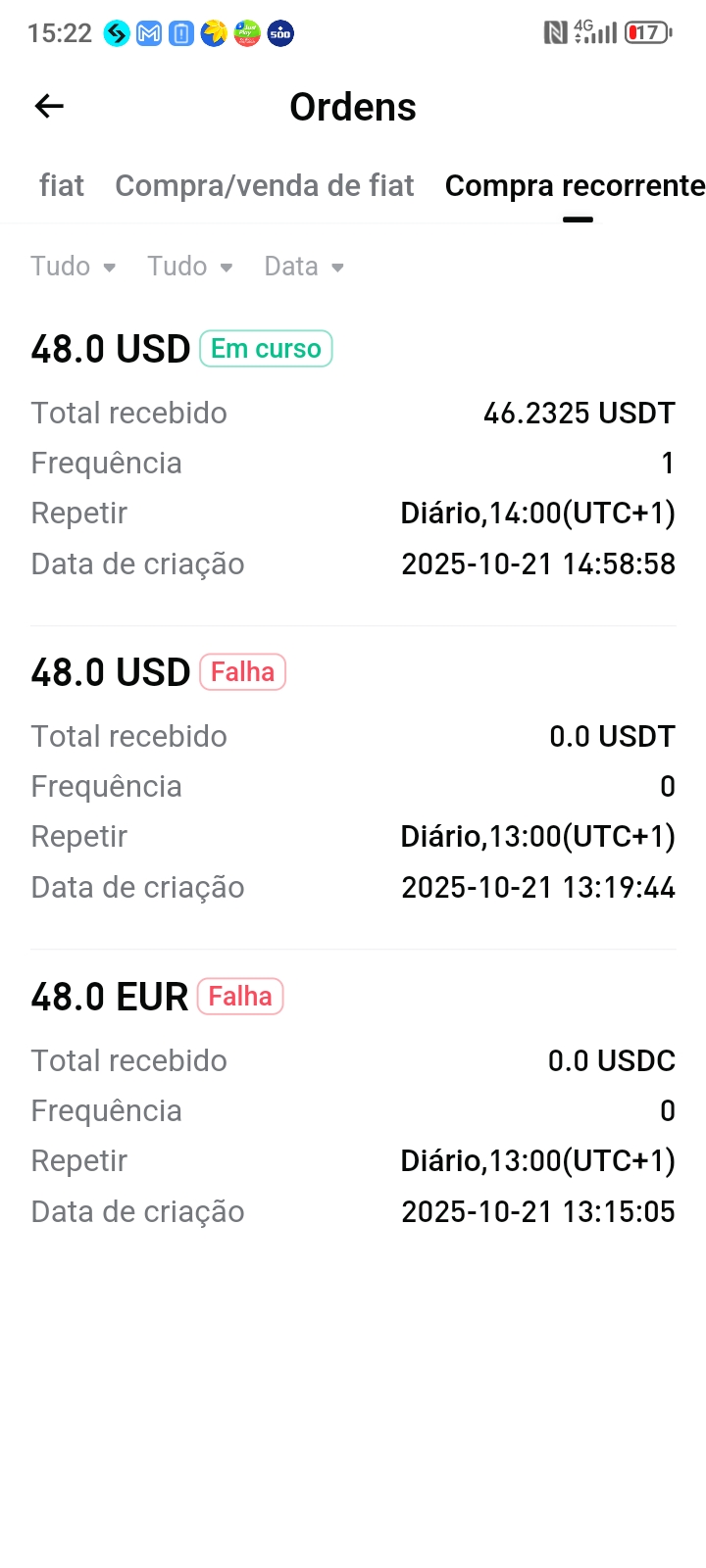Tap the Em curso status badge

266,349
